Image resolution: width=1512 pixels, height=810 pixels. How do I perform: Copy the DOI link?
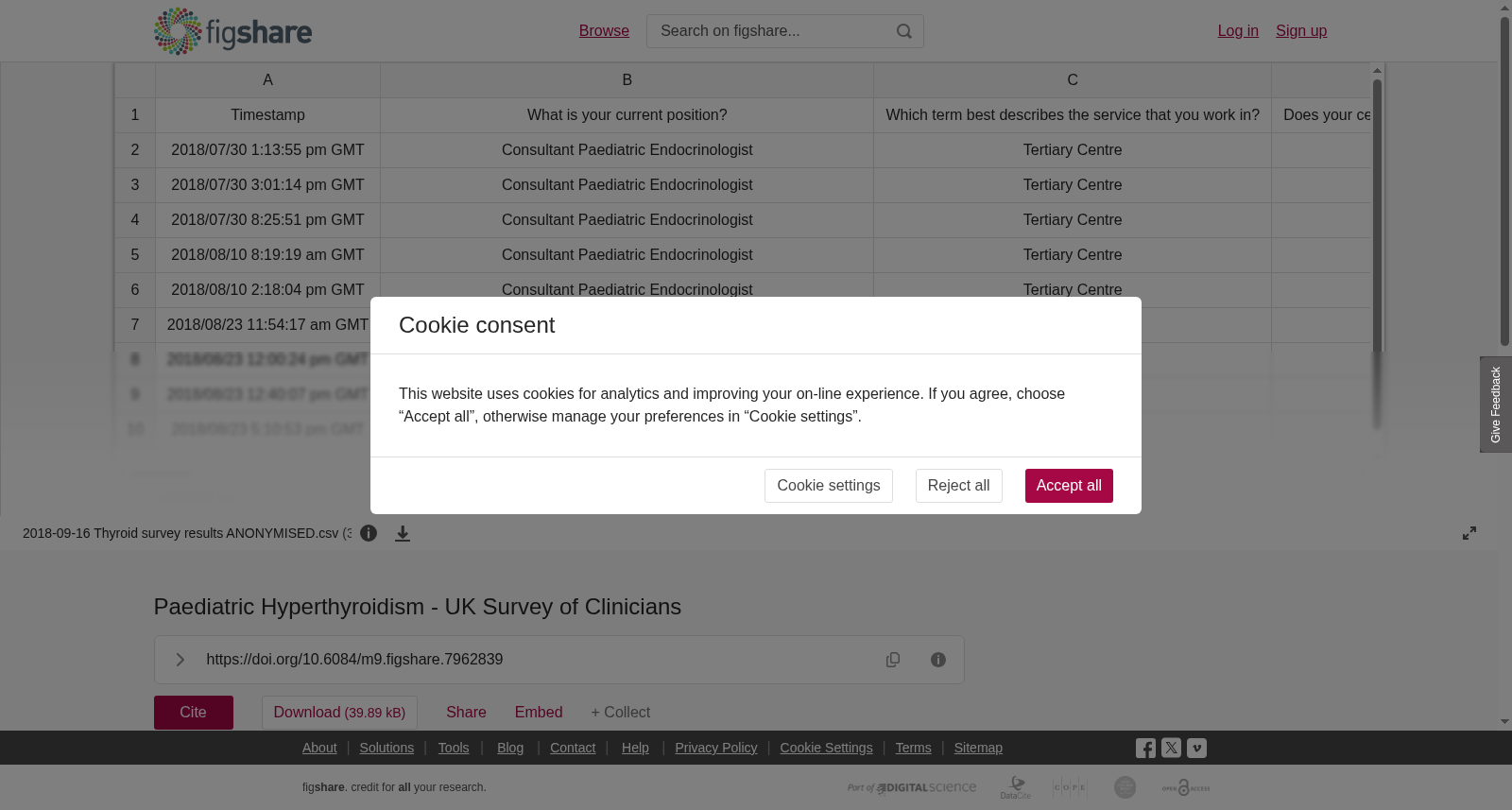tap(893, 660)
